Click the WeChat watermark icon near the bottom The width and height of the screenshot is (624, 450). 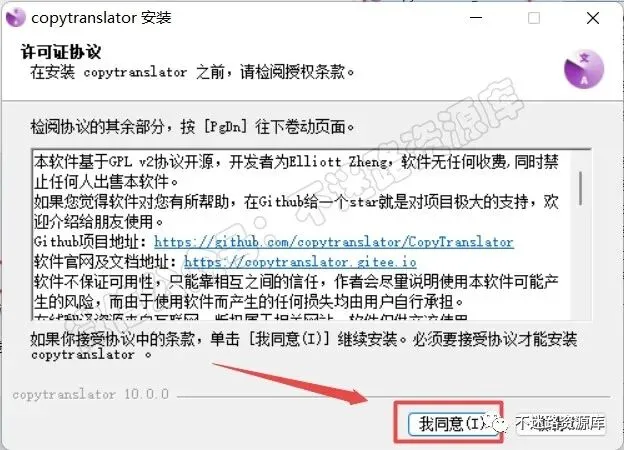[499, 423]
